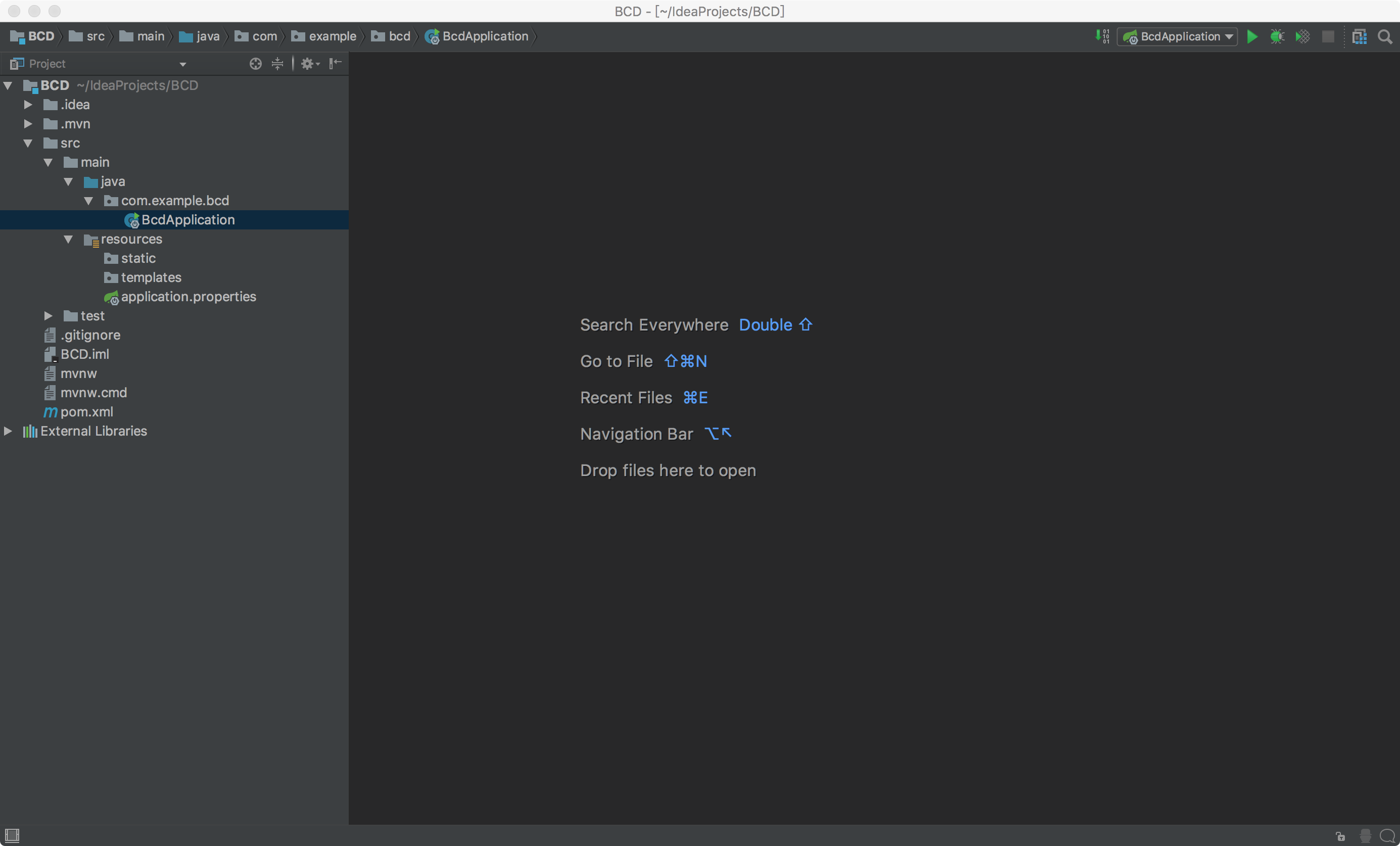This screenshot has width=1400, height=846.
Task: Open Project Structure icon
Action: (1359, 37)
